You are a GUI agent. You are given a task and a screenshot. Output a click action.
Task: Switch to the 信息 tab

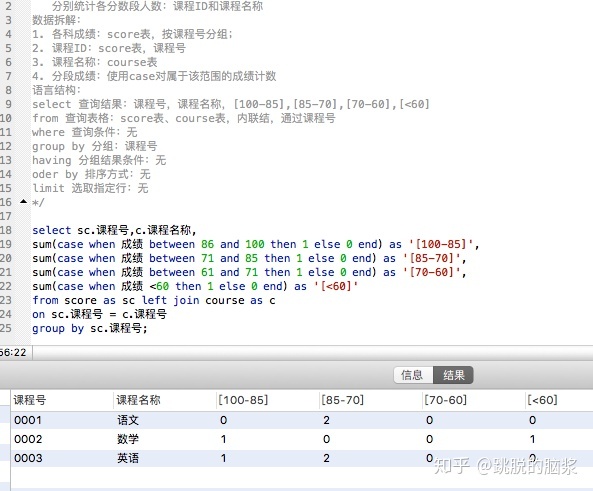[413, 375]
